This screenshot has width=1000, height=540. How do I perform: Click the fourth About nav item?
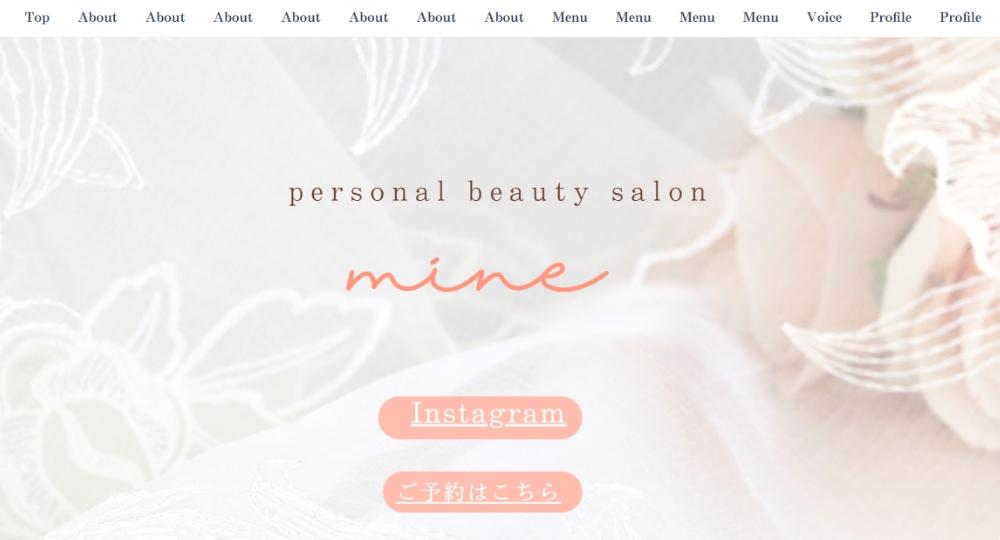[300, 17]
